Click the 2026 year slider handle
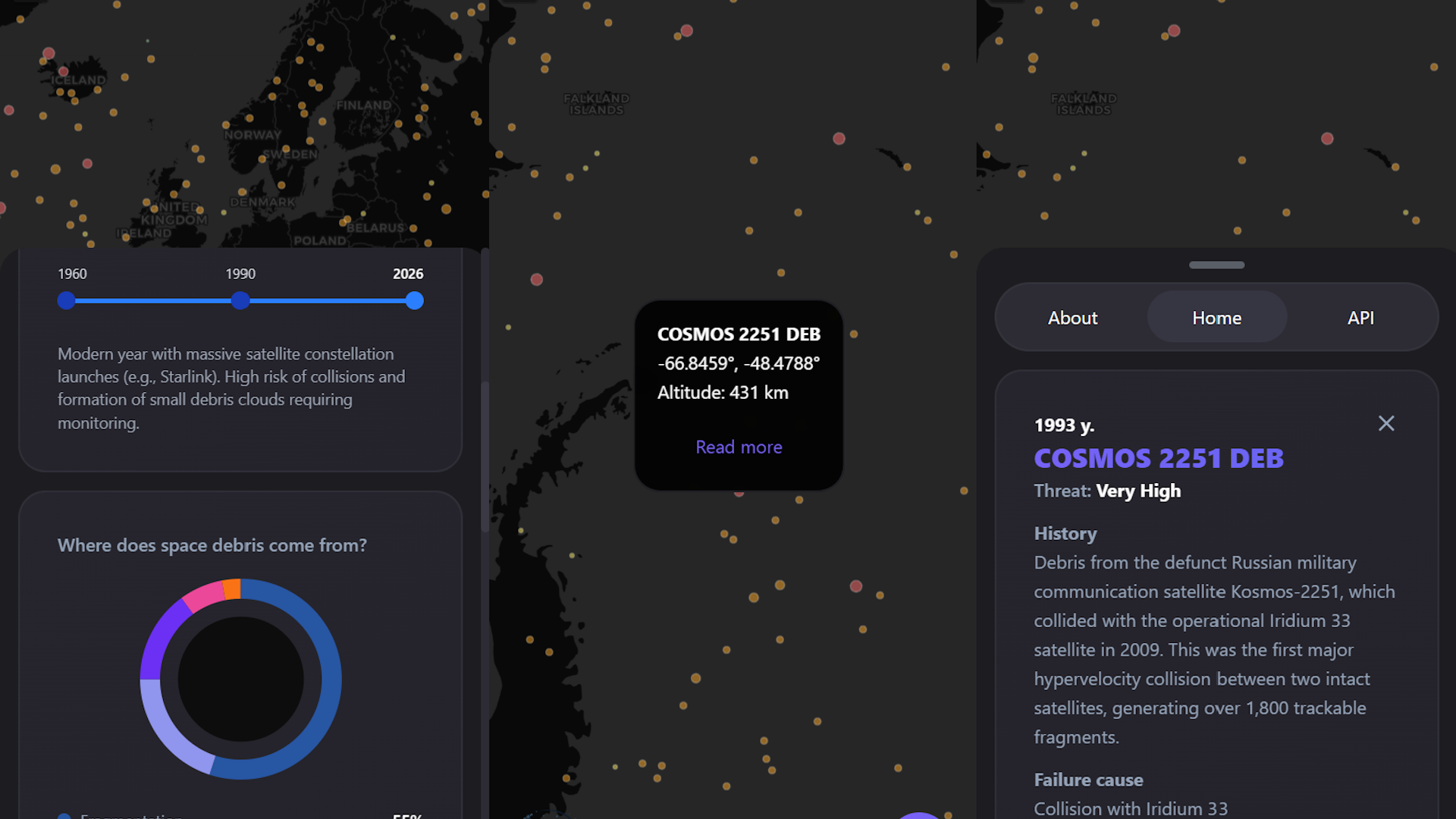1456x819 pixels. point(414,301)
